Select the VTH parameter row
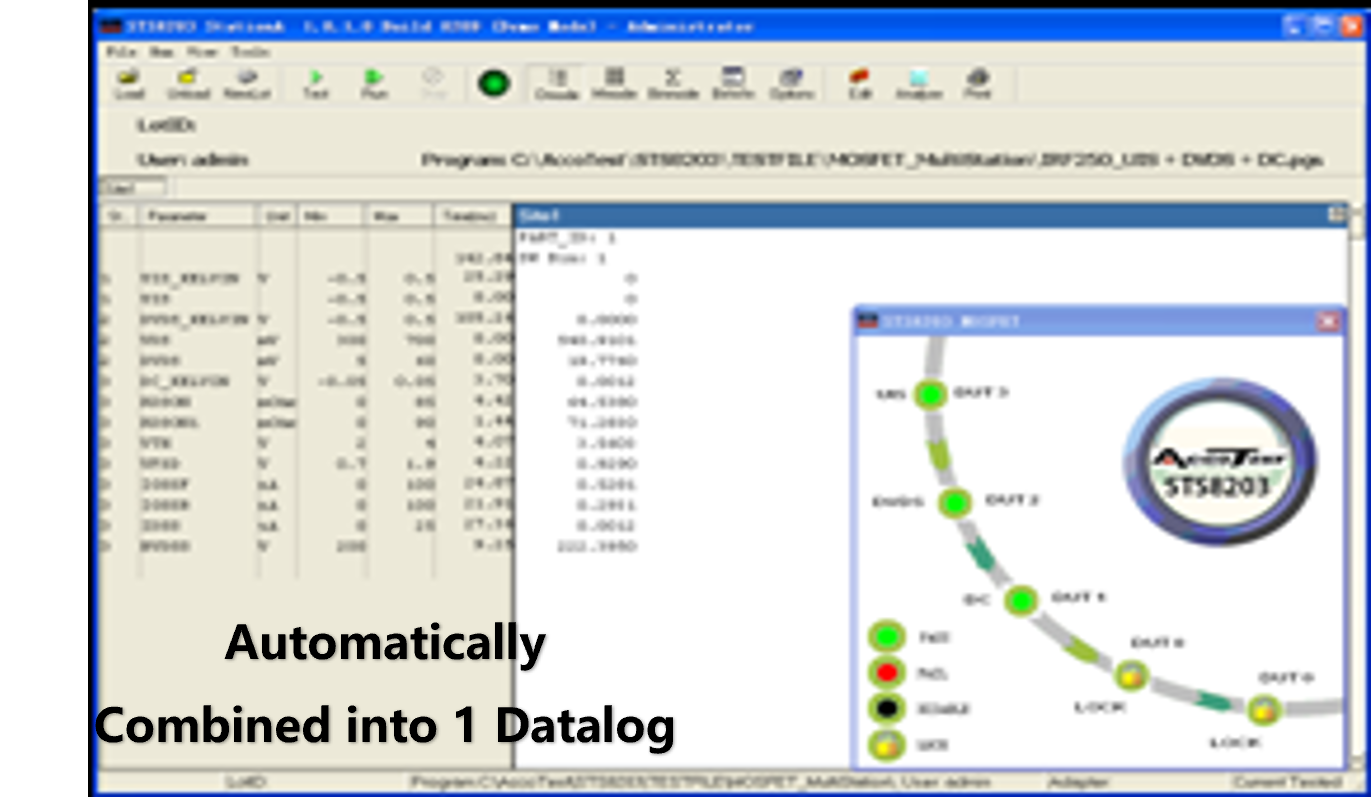The width and height of the screenshot is (1371, 797). click(305, 443)
